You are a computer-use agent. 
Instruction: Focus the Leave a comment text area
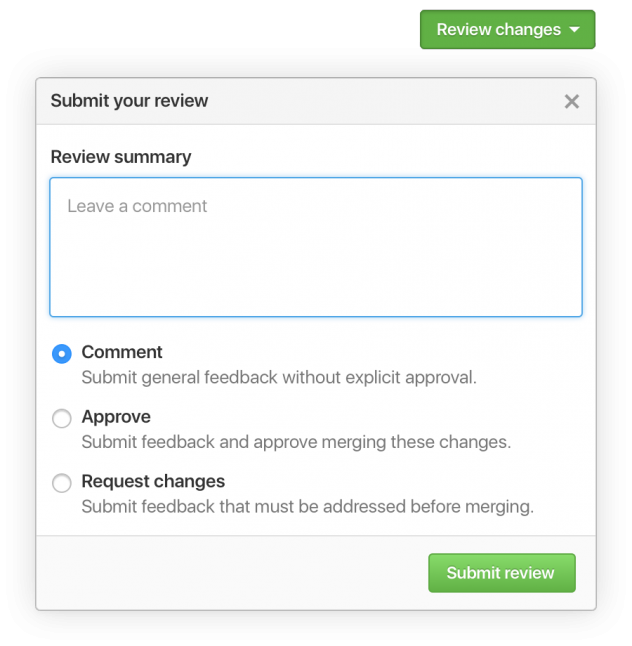click(315, 247)
